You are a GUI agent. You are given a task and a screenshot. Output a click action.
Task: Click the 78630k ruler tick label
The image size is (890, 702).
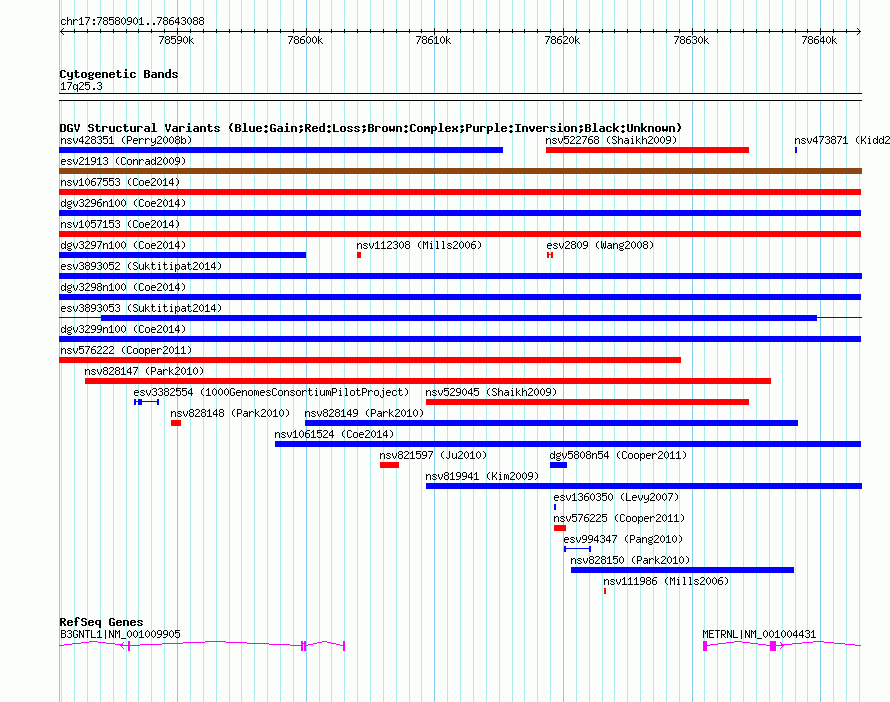pos(691,40)
